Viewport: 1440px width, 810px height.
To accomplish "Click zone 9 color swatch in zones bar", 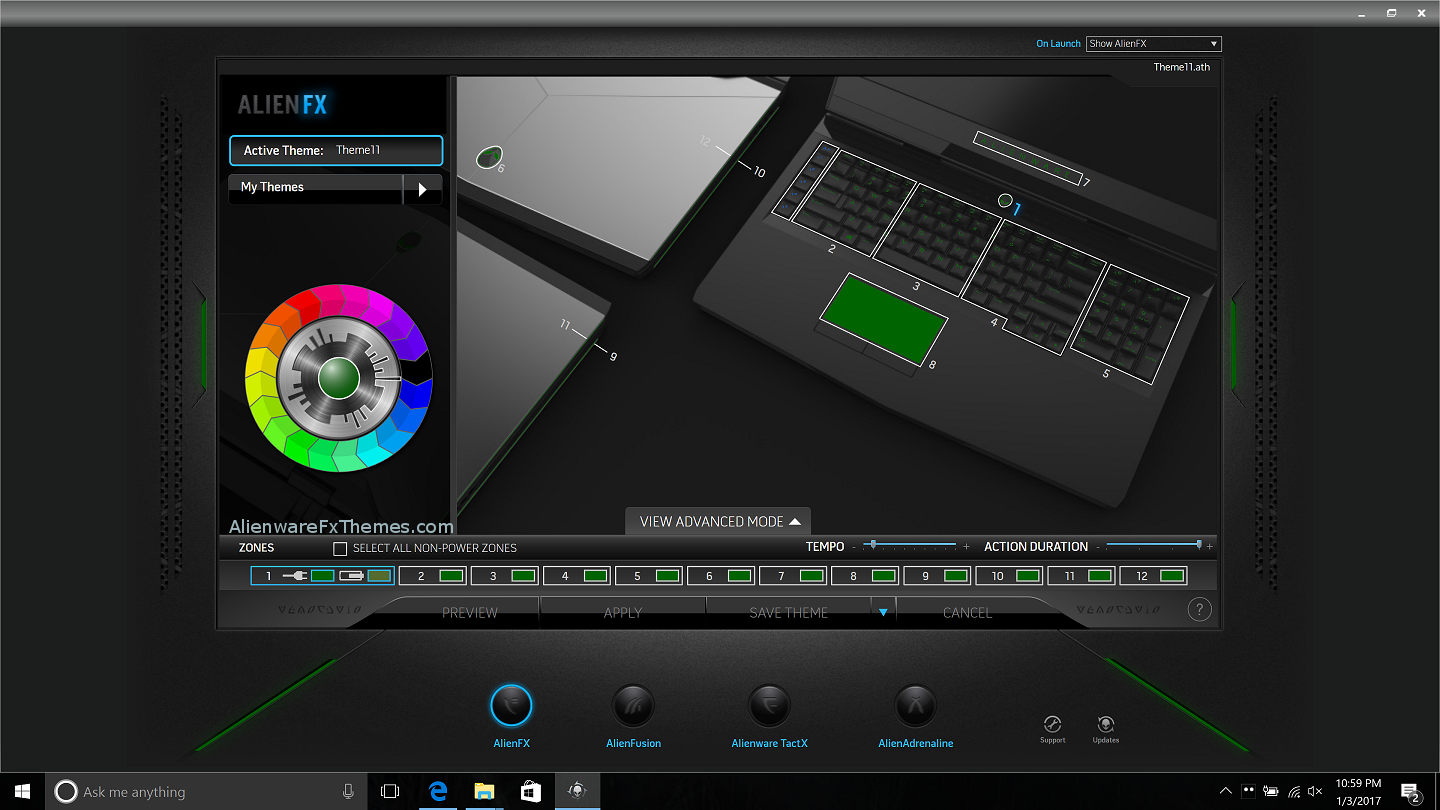I will point(955,576).
